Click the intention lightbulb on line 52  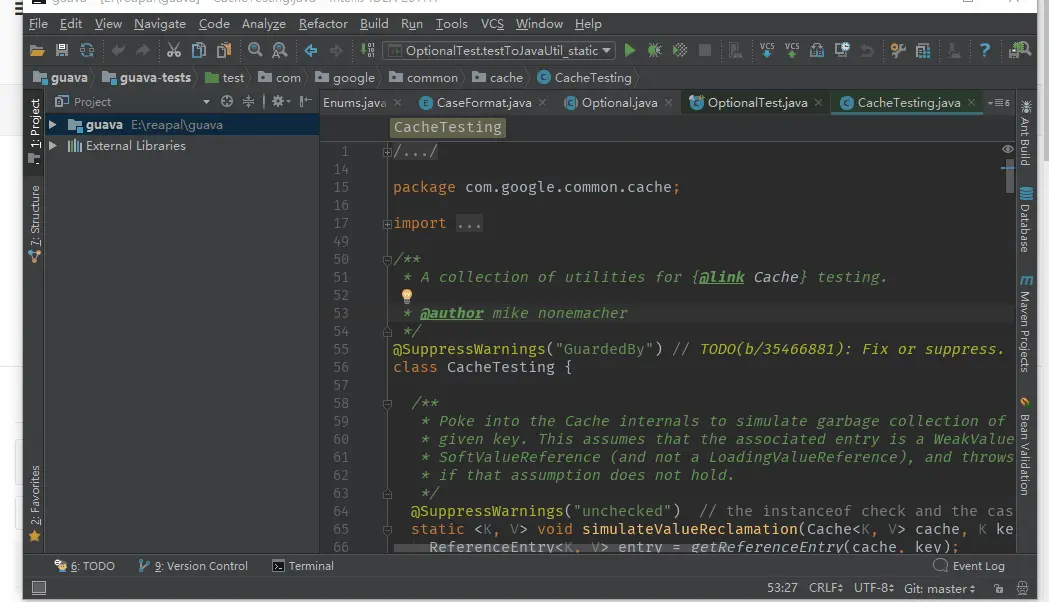tap(406, 295)
